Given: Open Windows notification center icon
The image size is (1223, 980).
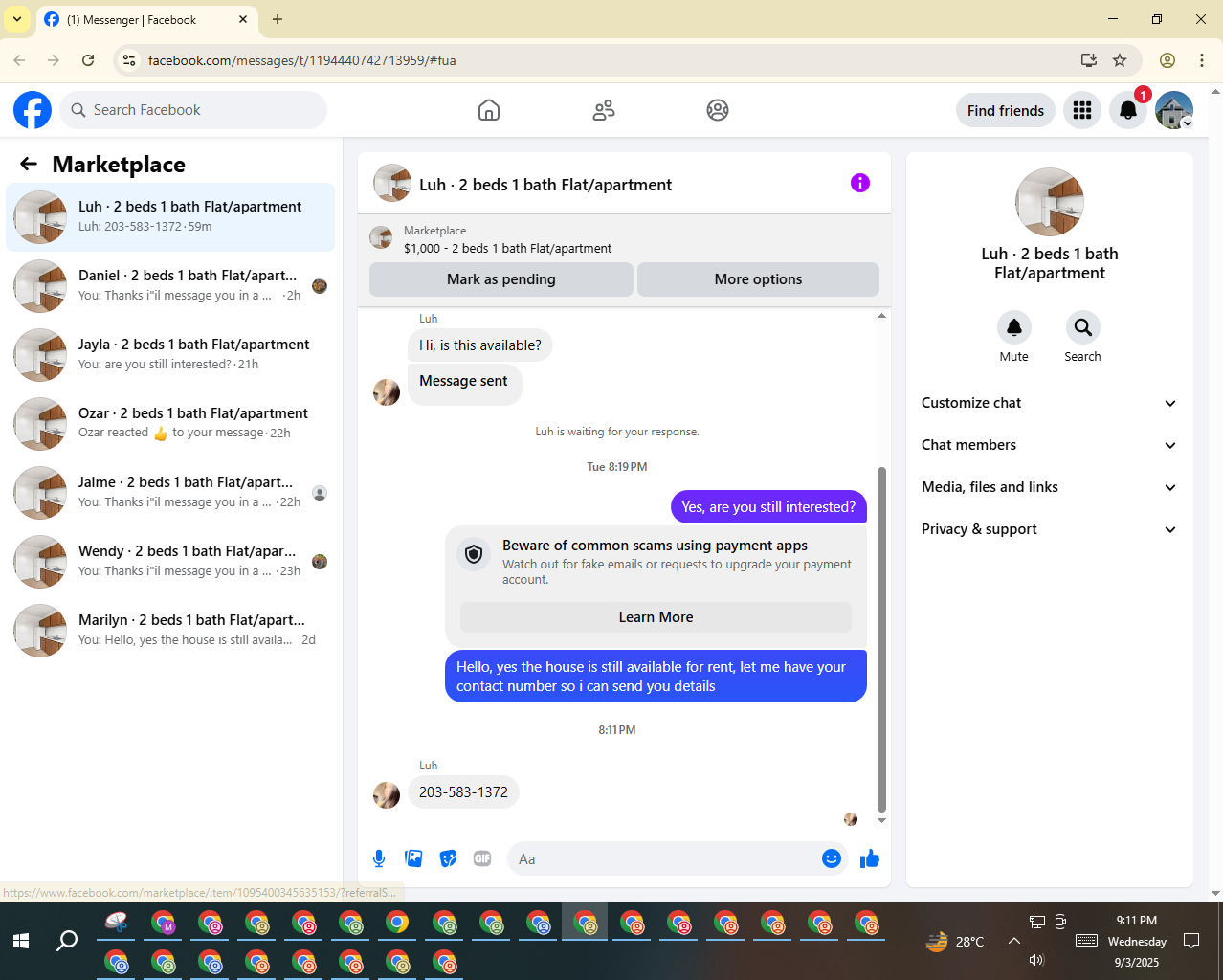Looking at the screenshot, I should click(1191, 941).
